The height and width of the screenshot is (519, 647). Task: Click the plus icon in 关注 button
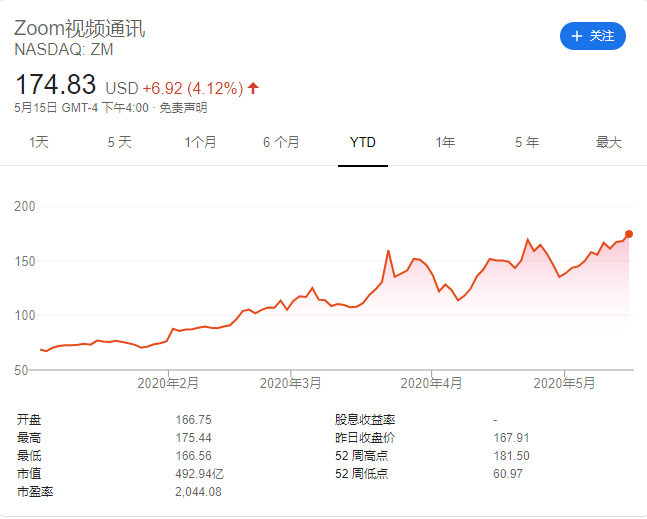[x=576, y=36]
